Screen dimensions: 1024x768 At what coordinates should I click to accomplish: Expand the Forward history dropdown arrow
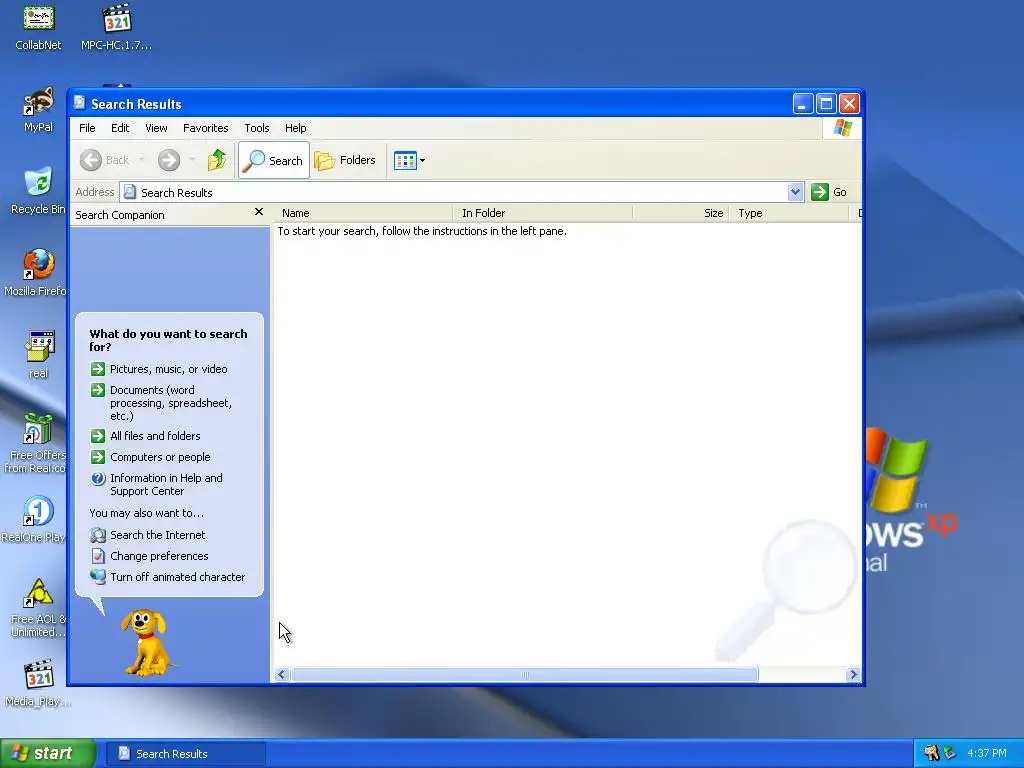[191, 160]
